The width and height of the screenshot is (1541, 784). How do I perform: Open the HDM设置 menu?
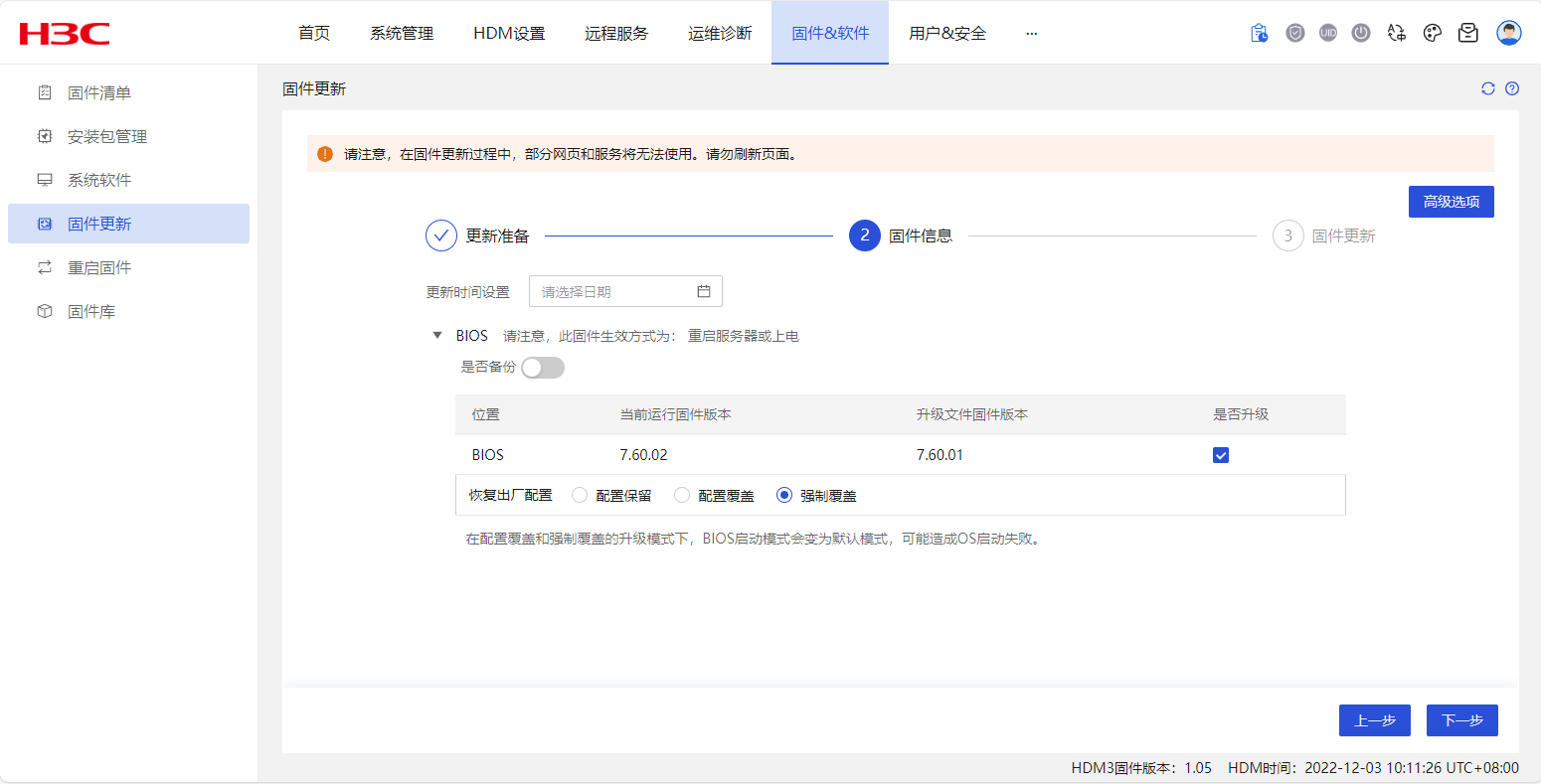tap(509, 33)
